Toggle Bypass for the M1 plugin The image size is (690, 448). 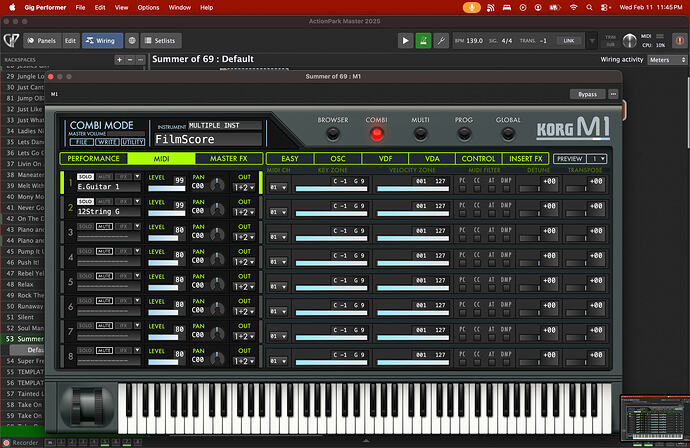click(587, 94)
